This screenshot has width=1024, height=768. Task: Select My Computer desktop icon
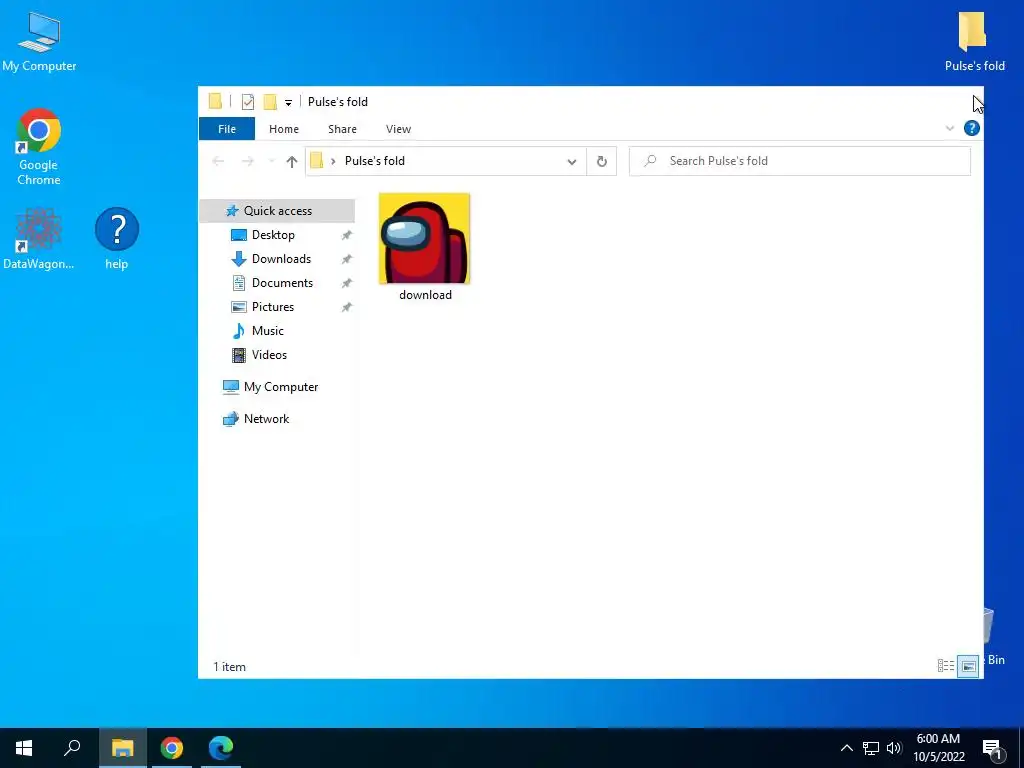[39, 42]
